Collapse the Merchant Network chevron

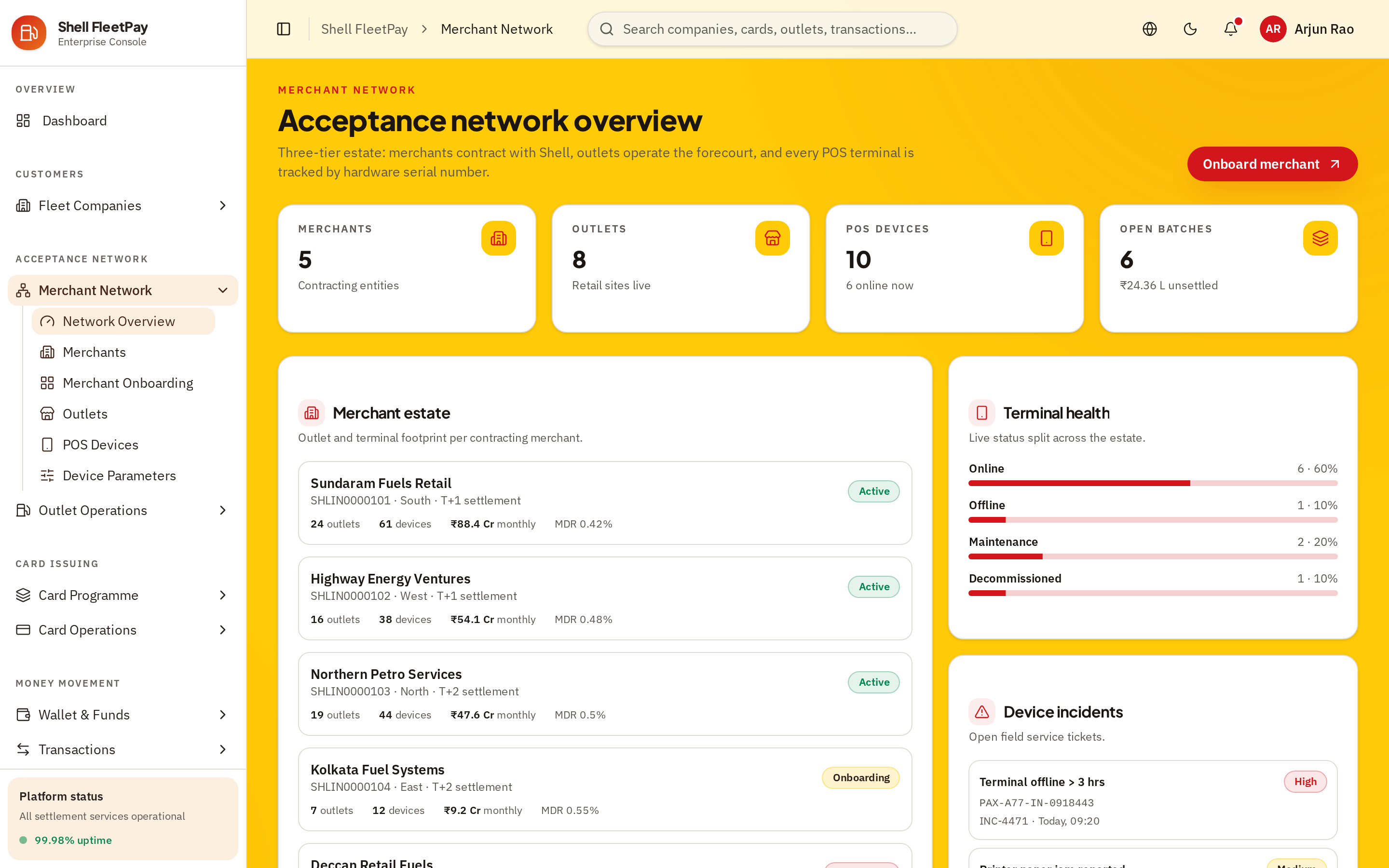pos(223,290)
